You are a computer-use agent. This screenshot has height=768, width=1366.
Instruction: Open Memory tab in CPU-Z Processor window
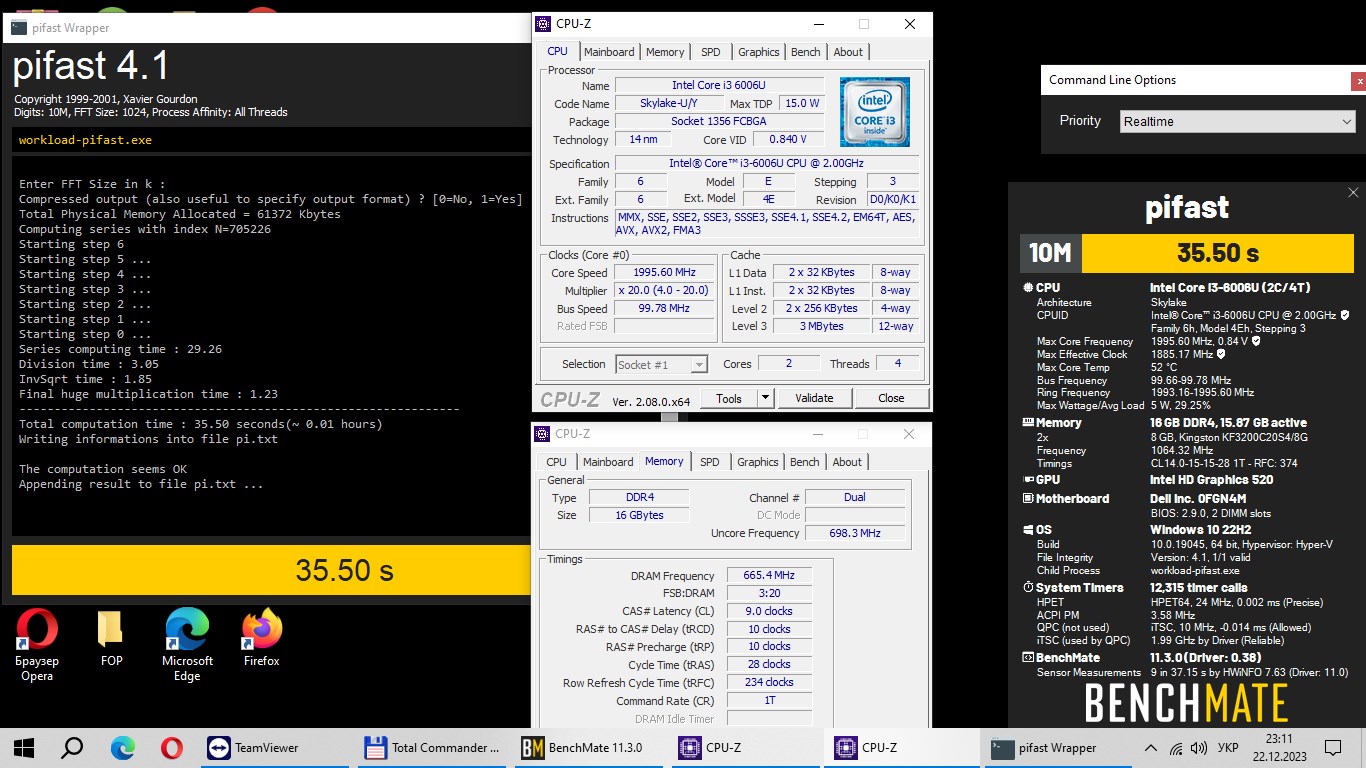(x=665, y=52)
